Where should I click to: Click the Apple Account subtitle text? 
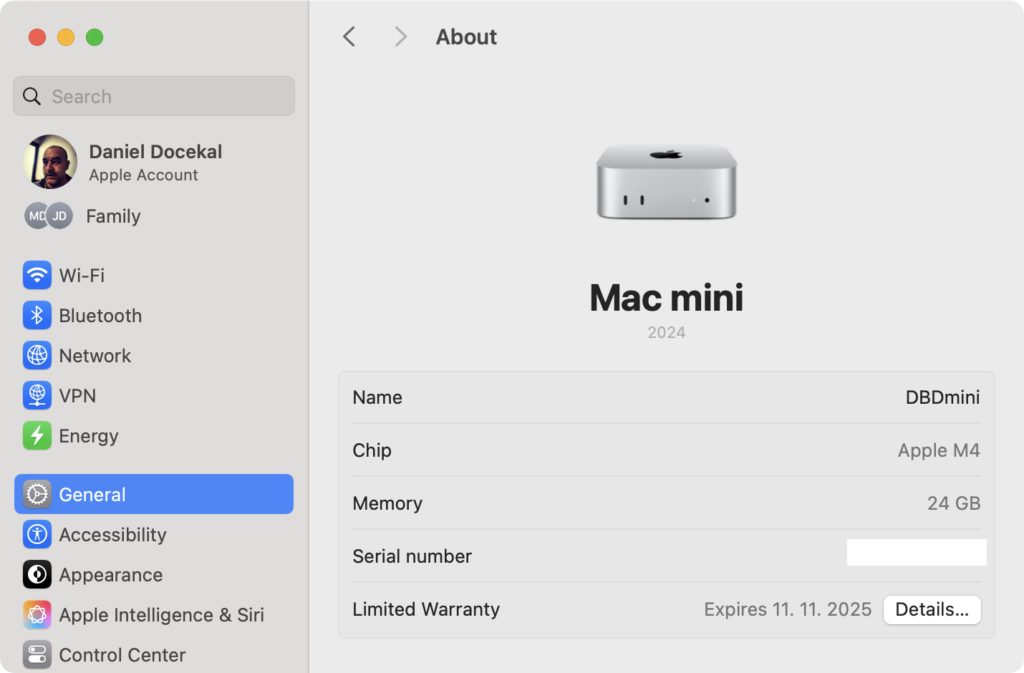[143, 175]
